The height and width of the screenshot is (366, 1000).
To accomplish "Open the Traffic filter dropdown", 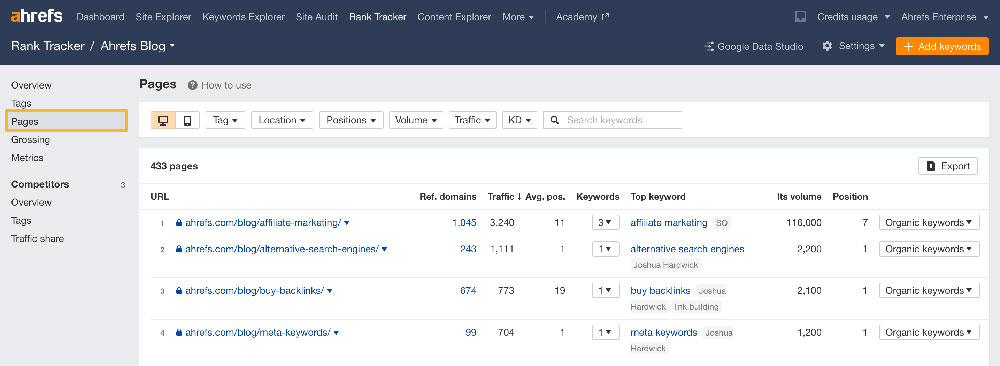I will coord(473,120).
